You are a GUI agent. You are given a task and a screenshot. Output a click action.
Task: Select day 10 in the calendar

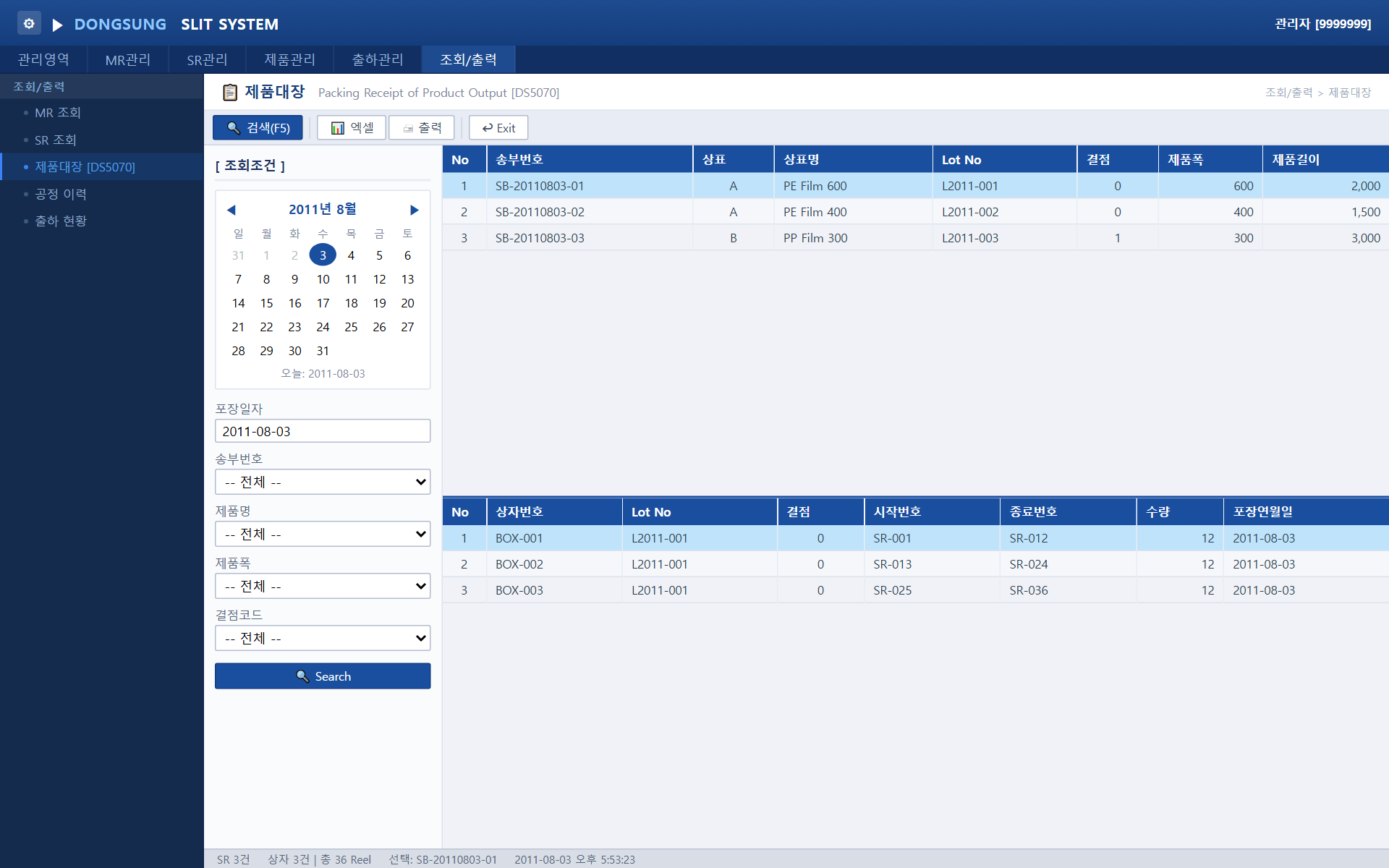323,279
